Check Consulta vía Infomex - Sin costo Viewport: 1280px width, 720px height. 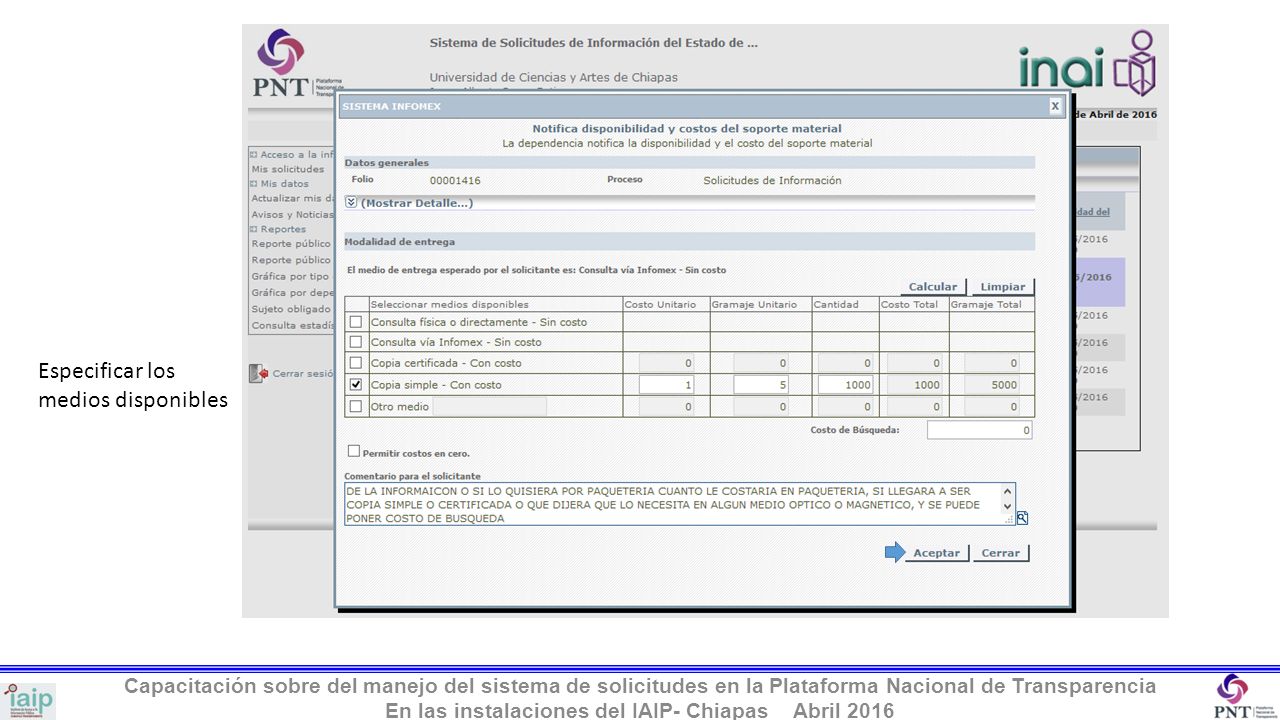pyautogui.click(x=356, y=342)
